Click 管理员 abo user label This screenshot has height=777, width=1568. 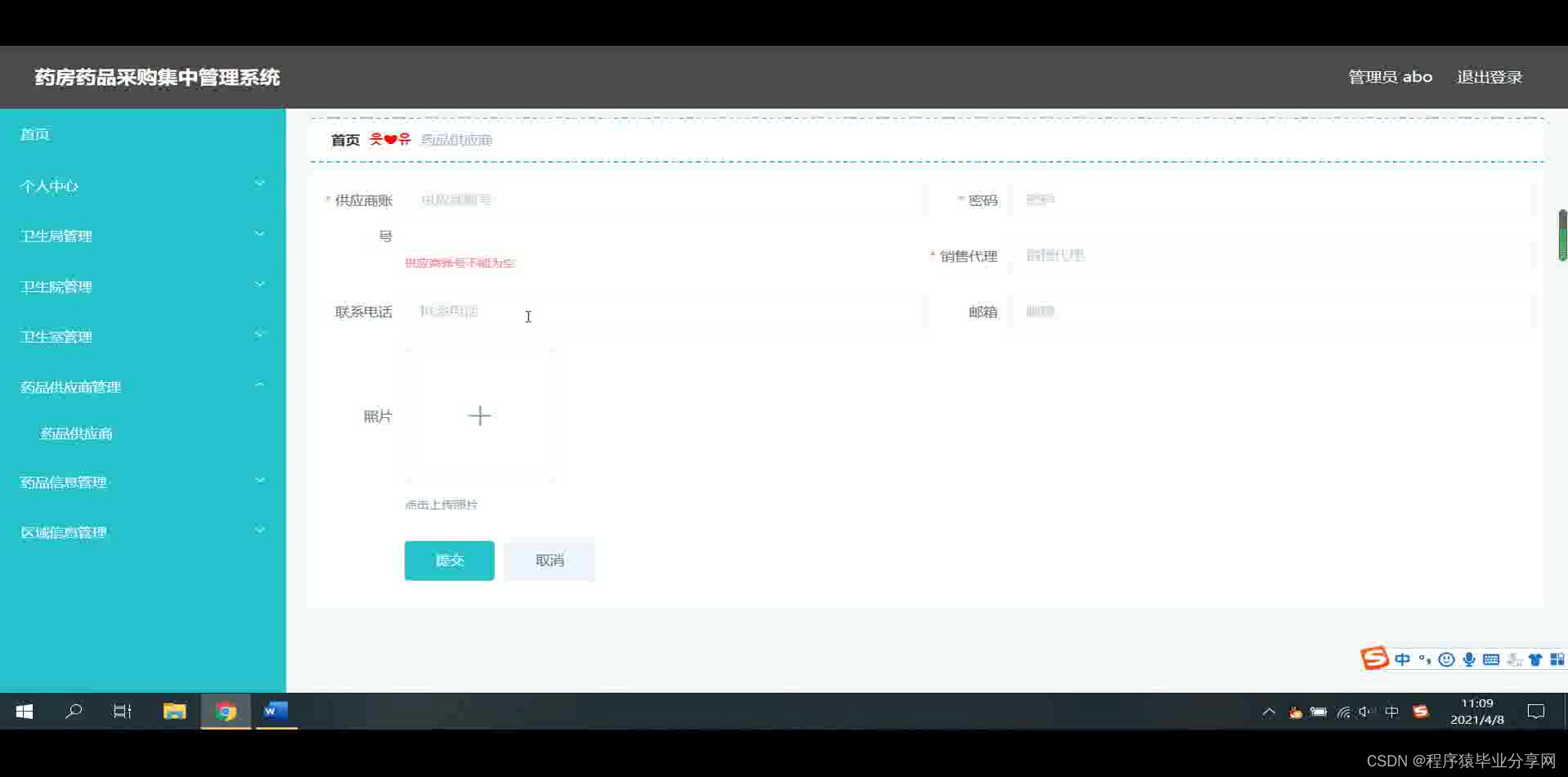[1390, 77]
